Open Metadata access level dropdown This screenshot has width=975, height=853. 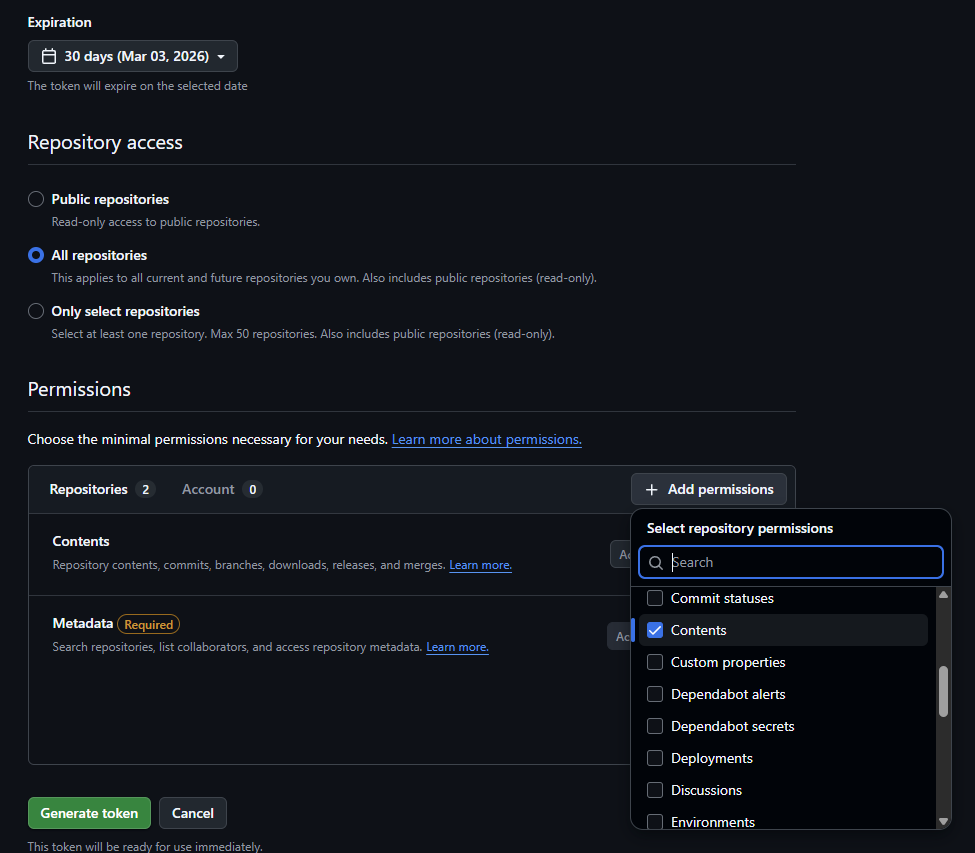[619, 636]
